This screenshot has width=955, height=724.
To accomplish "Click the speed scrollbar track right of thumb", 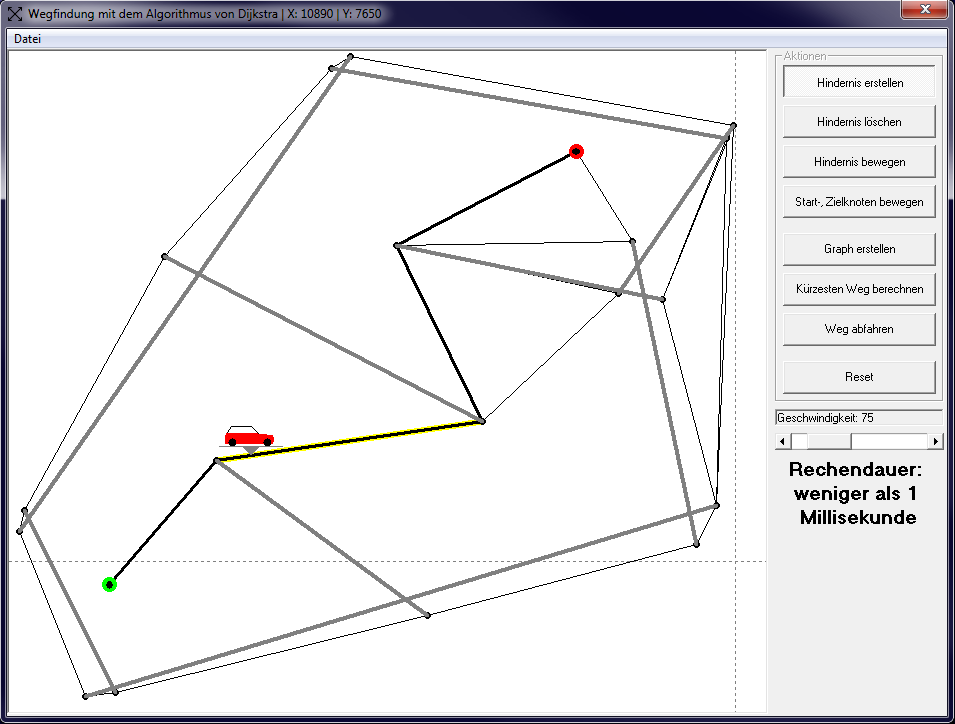I will (x=889, y=441).
